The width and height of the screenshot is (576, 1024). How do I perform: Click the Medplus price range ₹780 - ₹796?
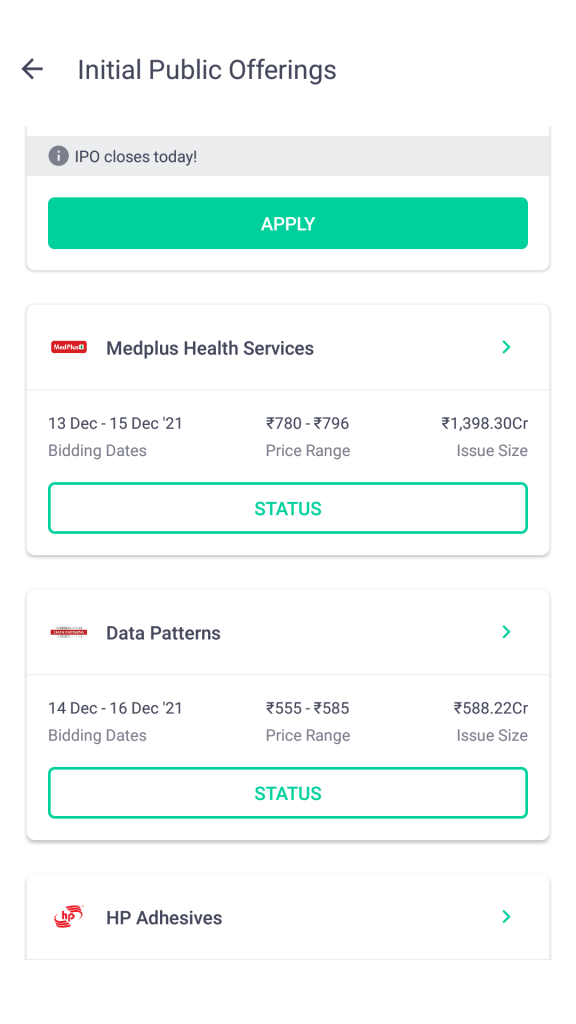click(307, 423)
